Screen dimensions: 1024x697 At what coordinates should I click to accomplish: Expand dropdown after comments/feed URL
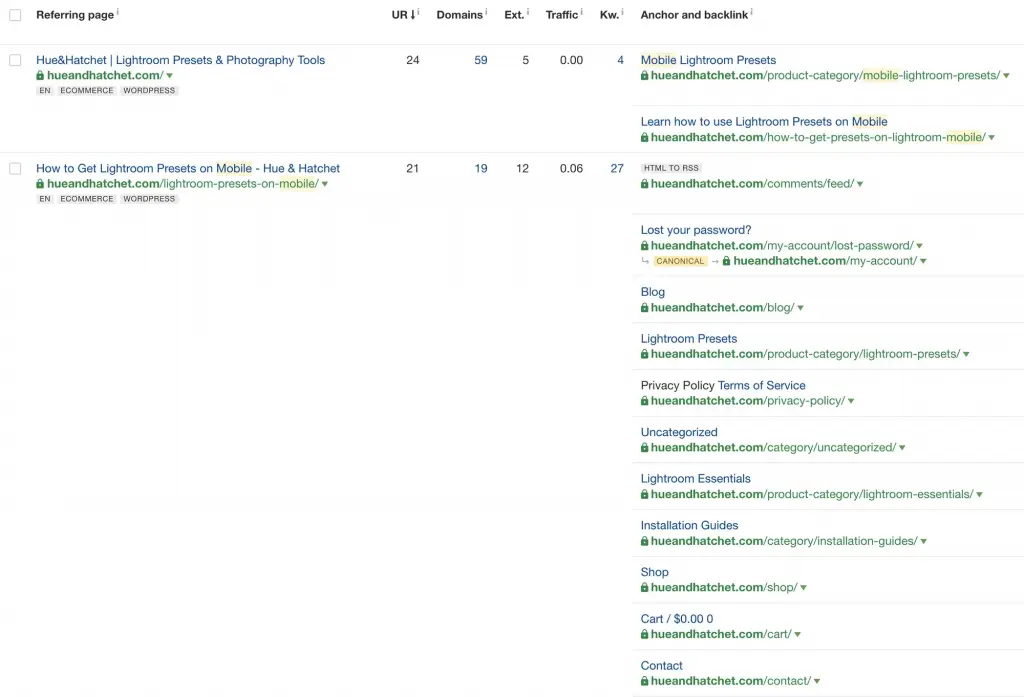pyautogui.click(x=860, y=184)
